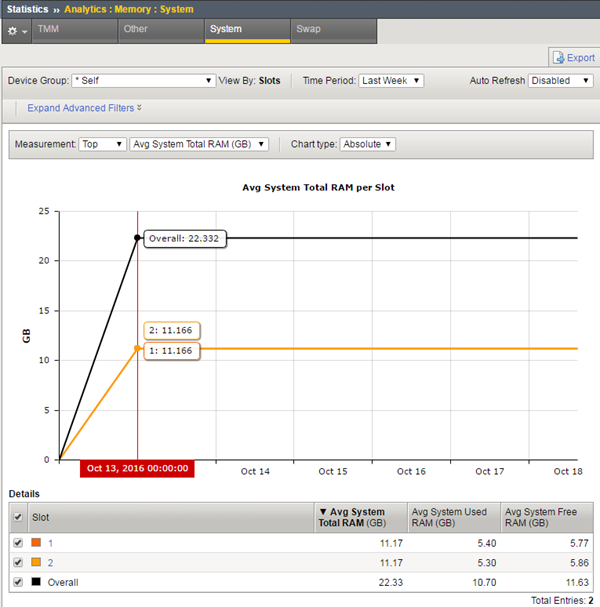The height and width of the screenshot is (607, 600).
Task: Open the Auto Refresh dropdown
Action: (561, 81)
